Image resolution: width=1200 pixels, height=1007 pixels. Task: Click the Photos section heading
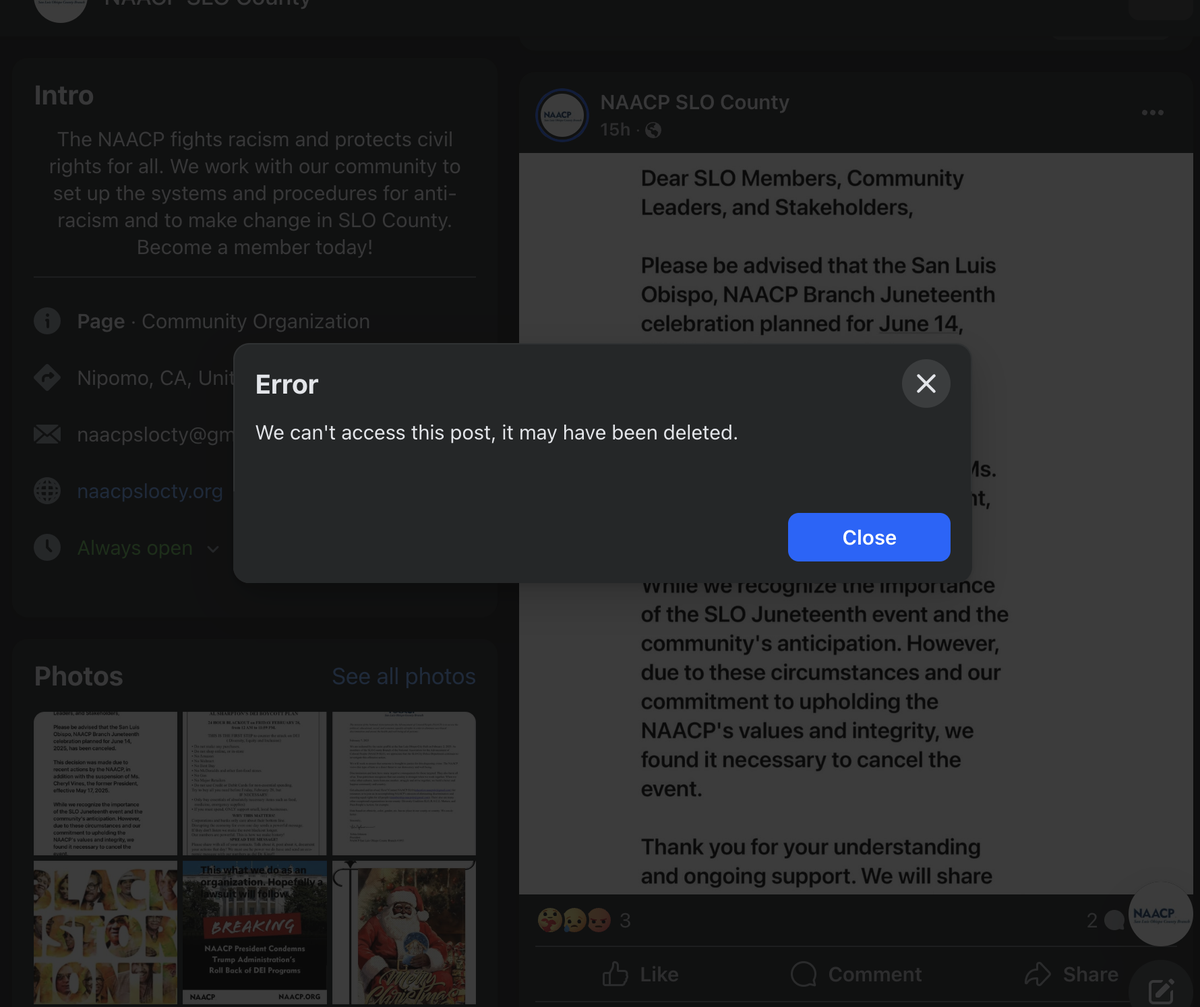tap(79, 677)
